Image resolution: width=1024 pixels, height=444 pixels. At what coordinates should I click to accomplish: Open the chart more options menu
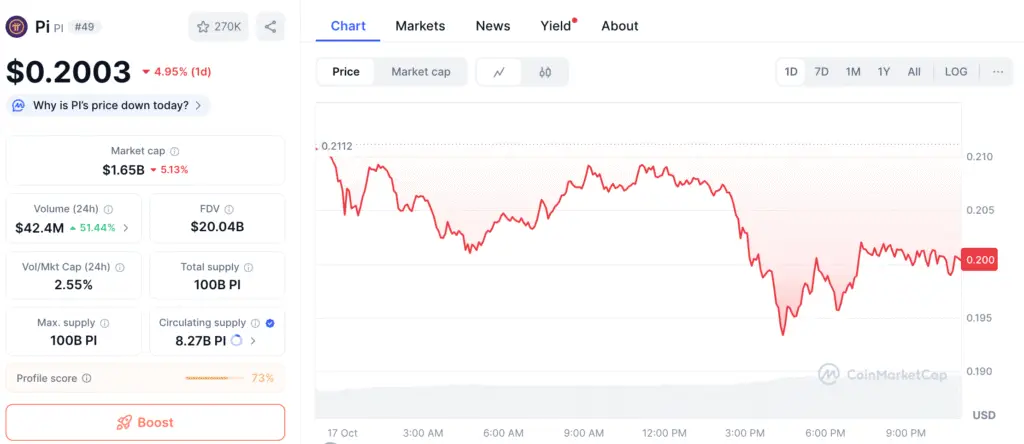coord(997,72)
